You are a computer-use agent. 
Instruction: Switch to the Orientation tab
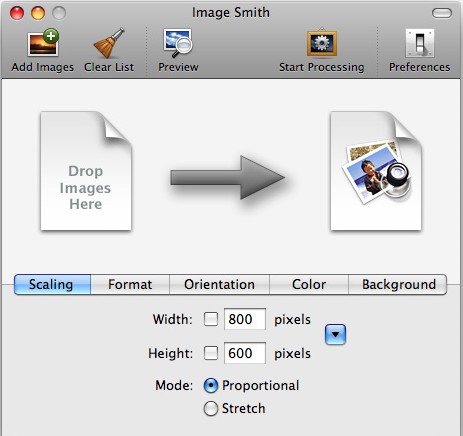[x=219, y=284]
